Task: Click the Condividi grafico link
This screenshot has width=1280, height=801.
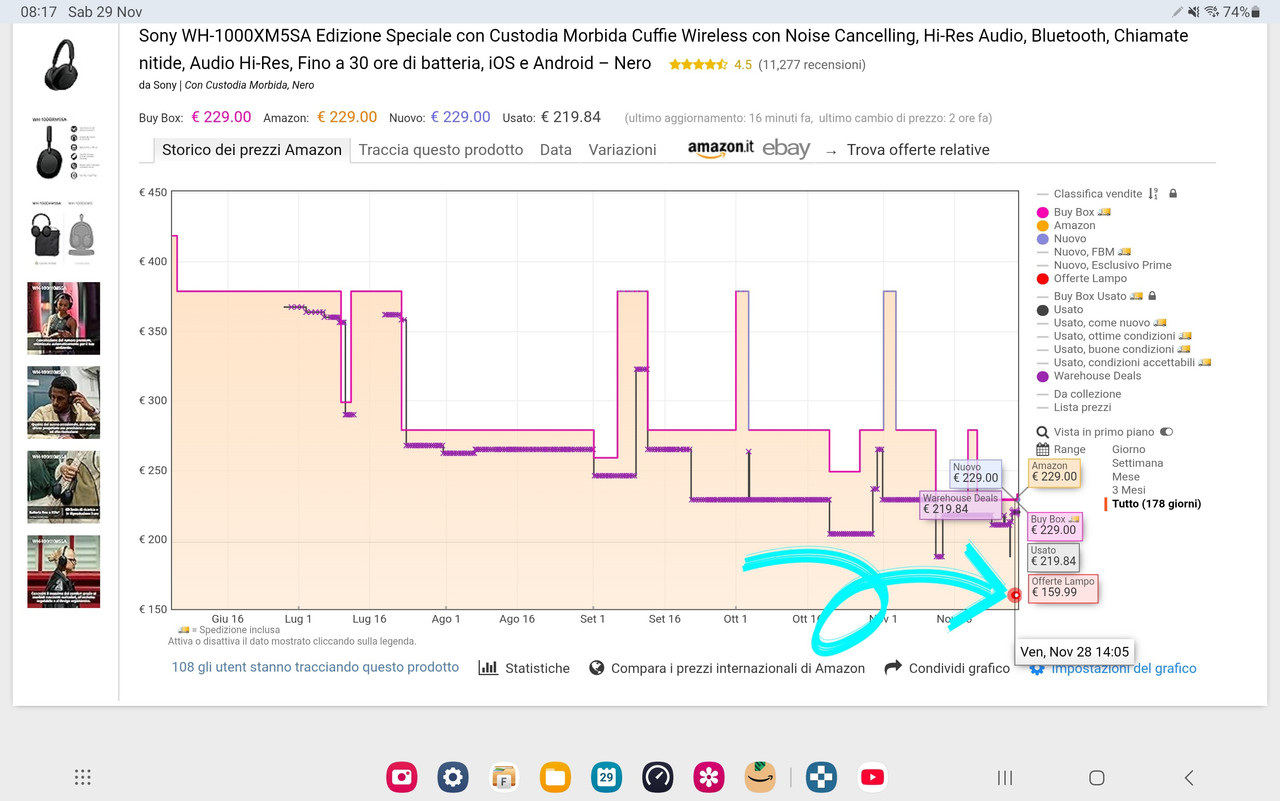Action: point(959,668)
